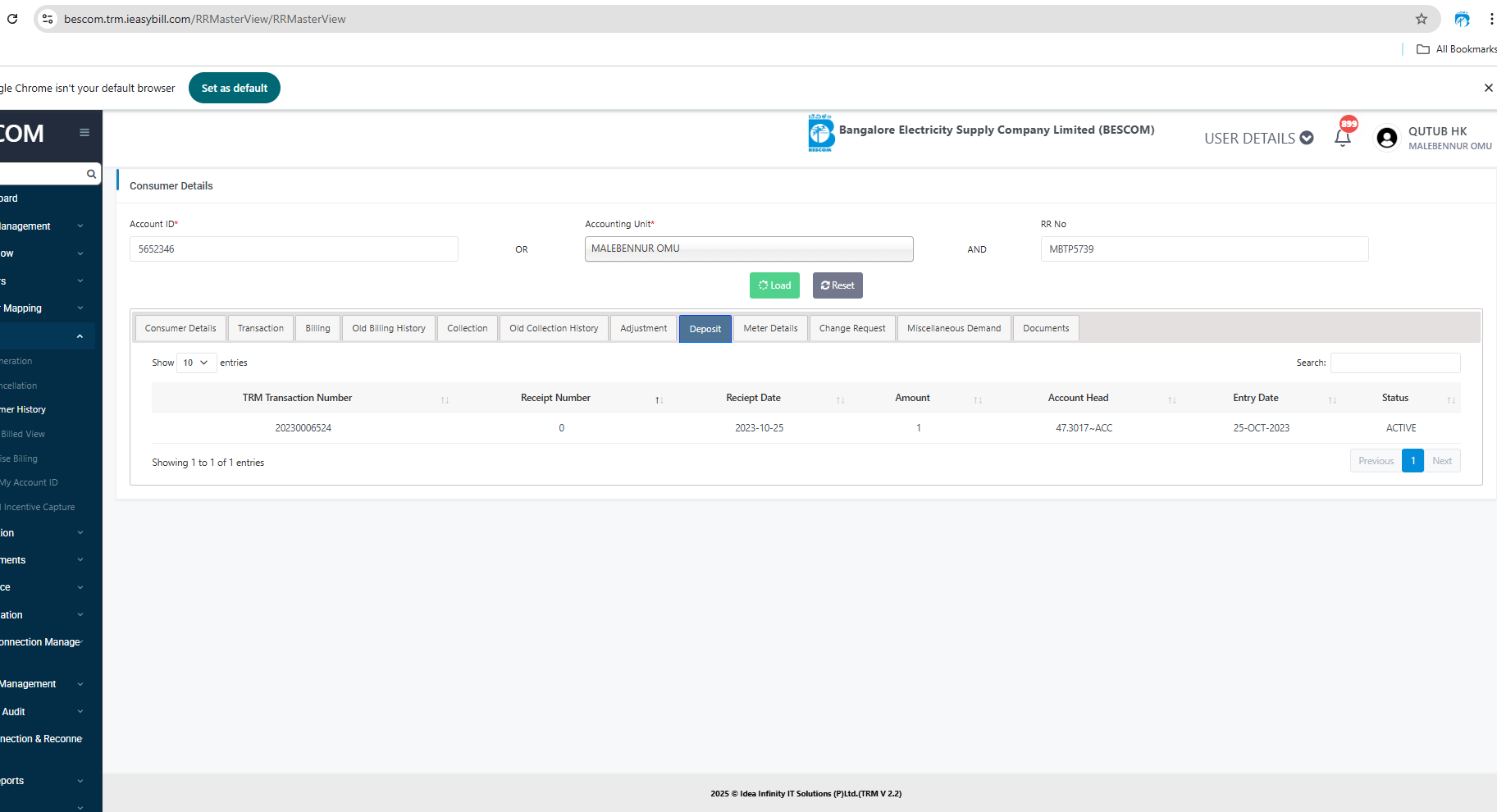Open the Accounting Unit combo box
Image resolution: width=1497 pixels, height=812 pixels.
748,249
